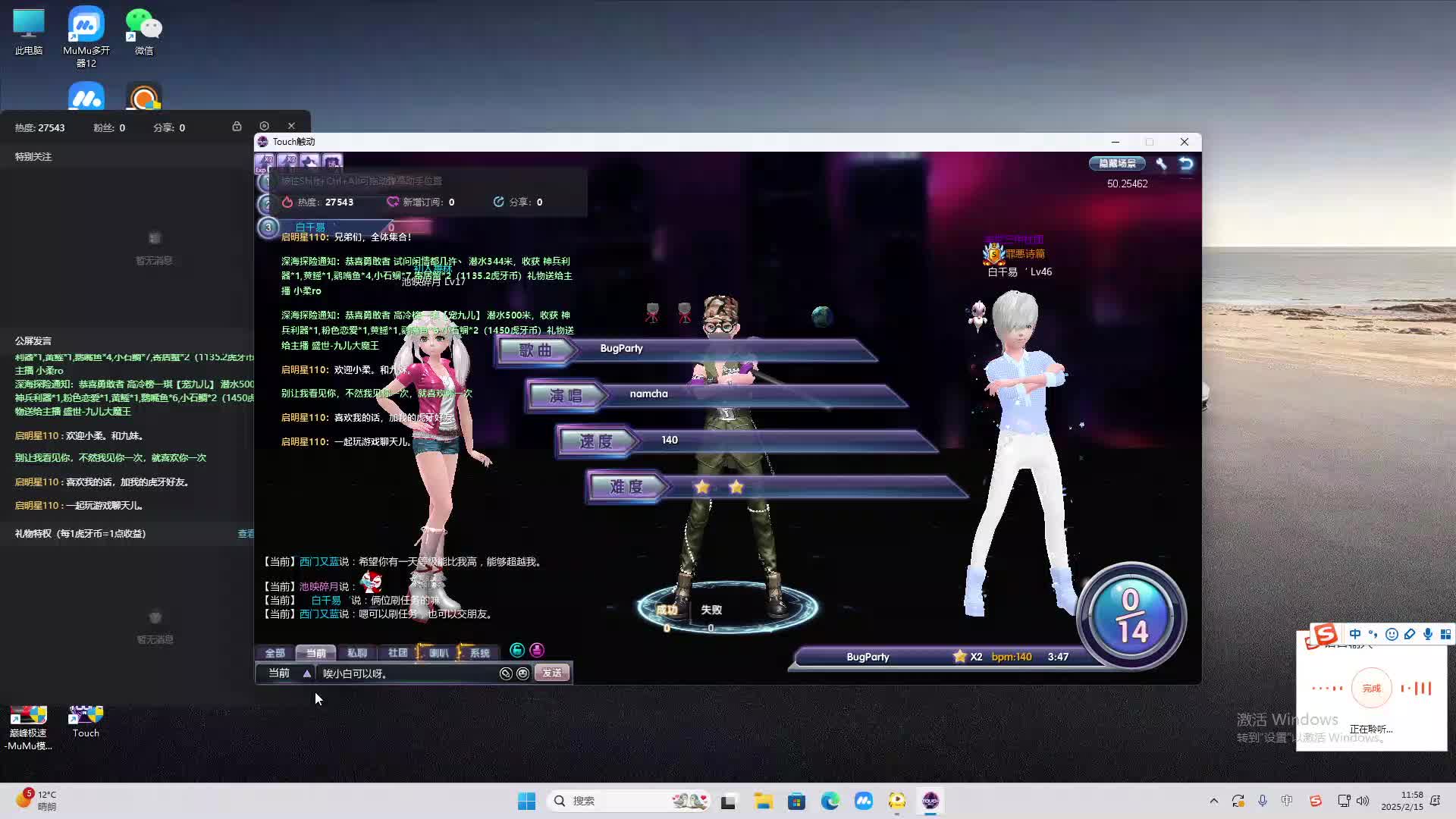
Task: Click the 完成 voice input button
Action: tap(1371, 689)
